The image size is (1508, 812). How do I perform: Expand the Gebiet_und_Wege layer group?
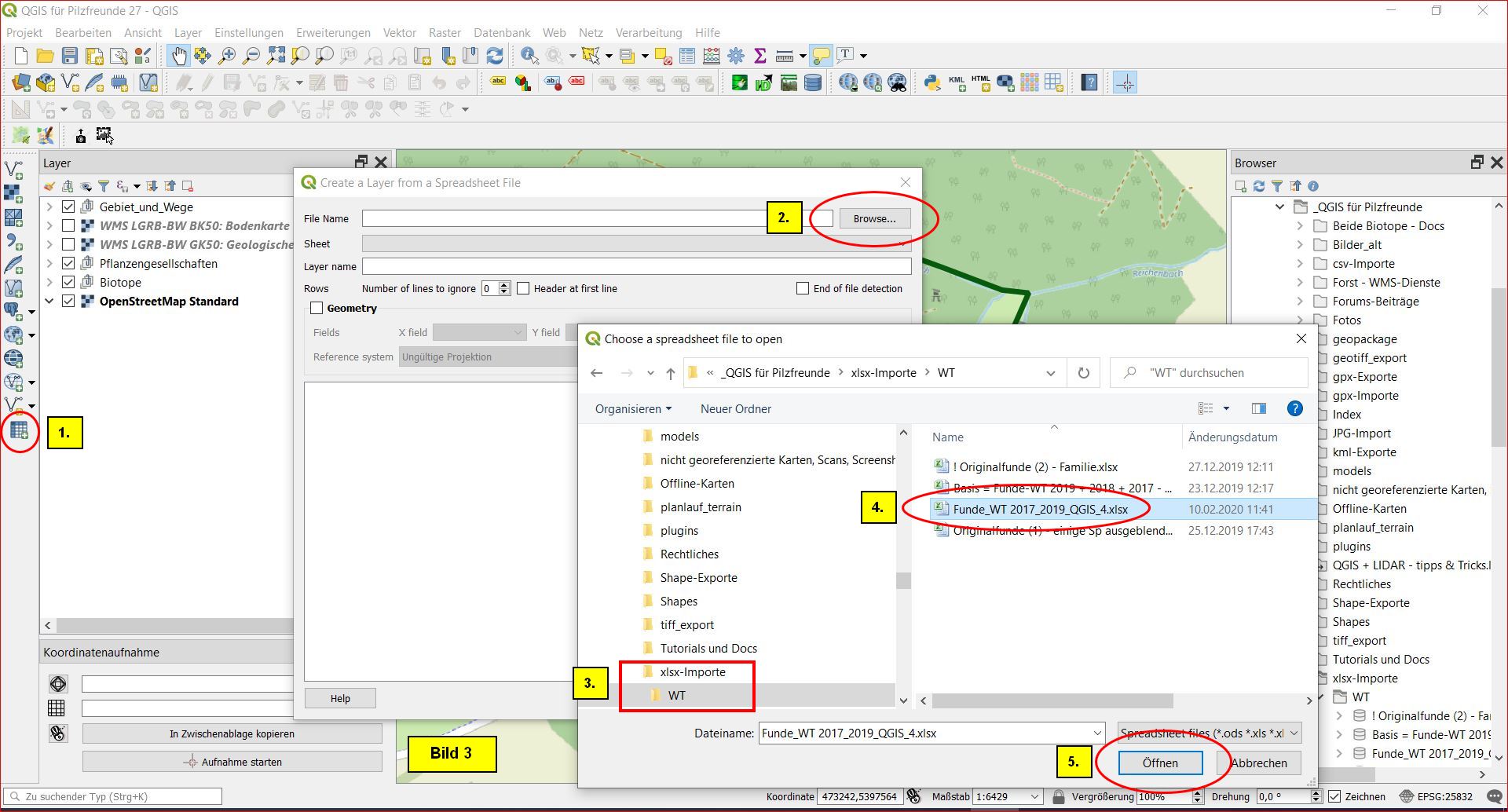[x=49, y=207]
